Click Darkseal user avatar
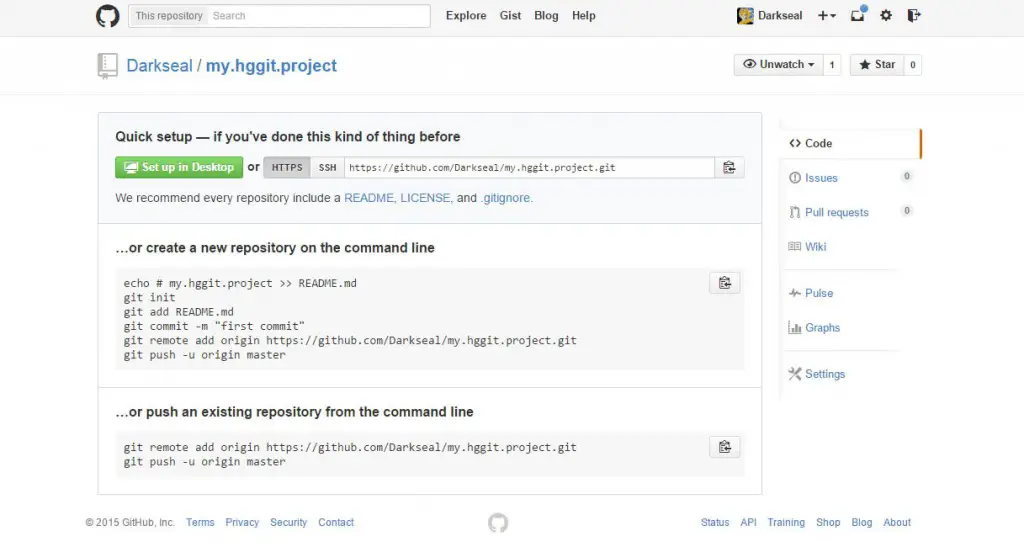The image size is (1024, 547). [x=745, y=16]
